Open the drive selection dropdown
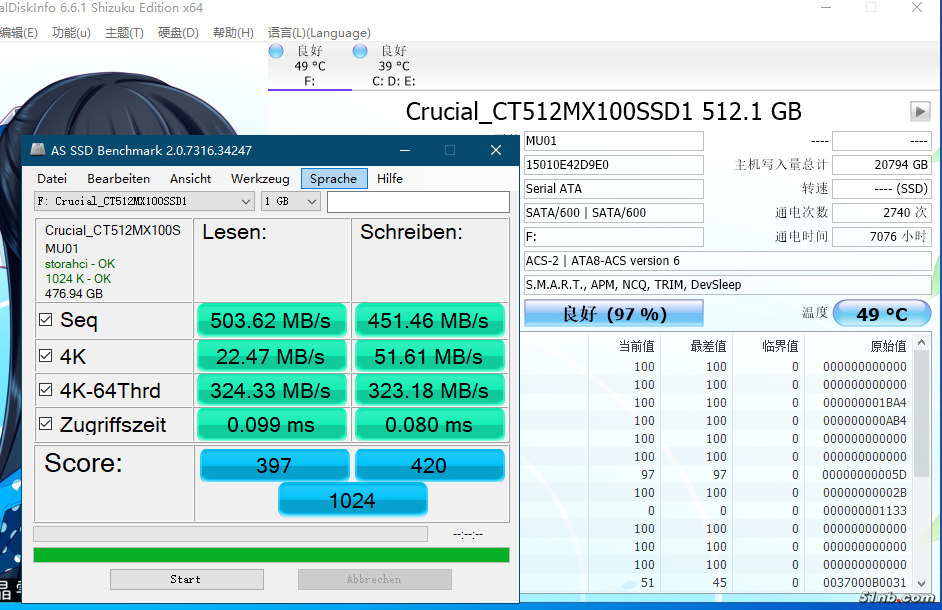942x610 pixels. 144,201
